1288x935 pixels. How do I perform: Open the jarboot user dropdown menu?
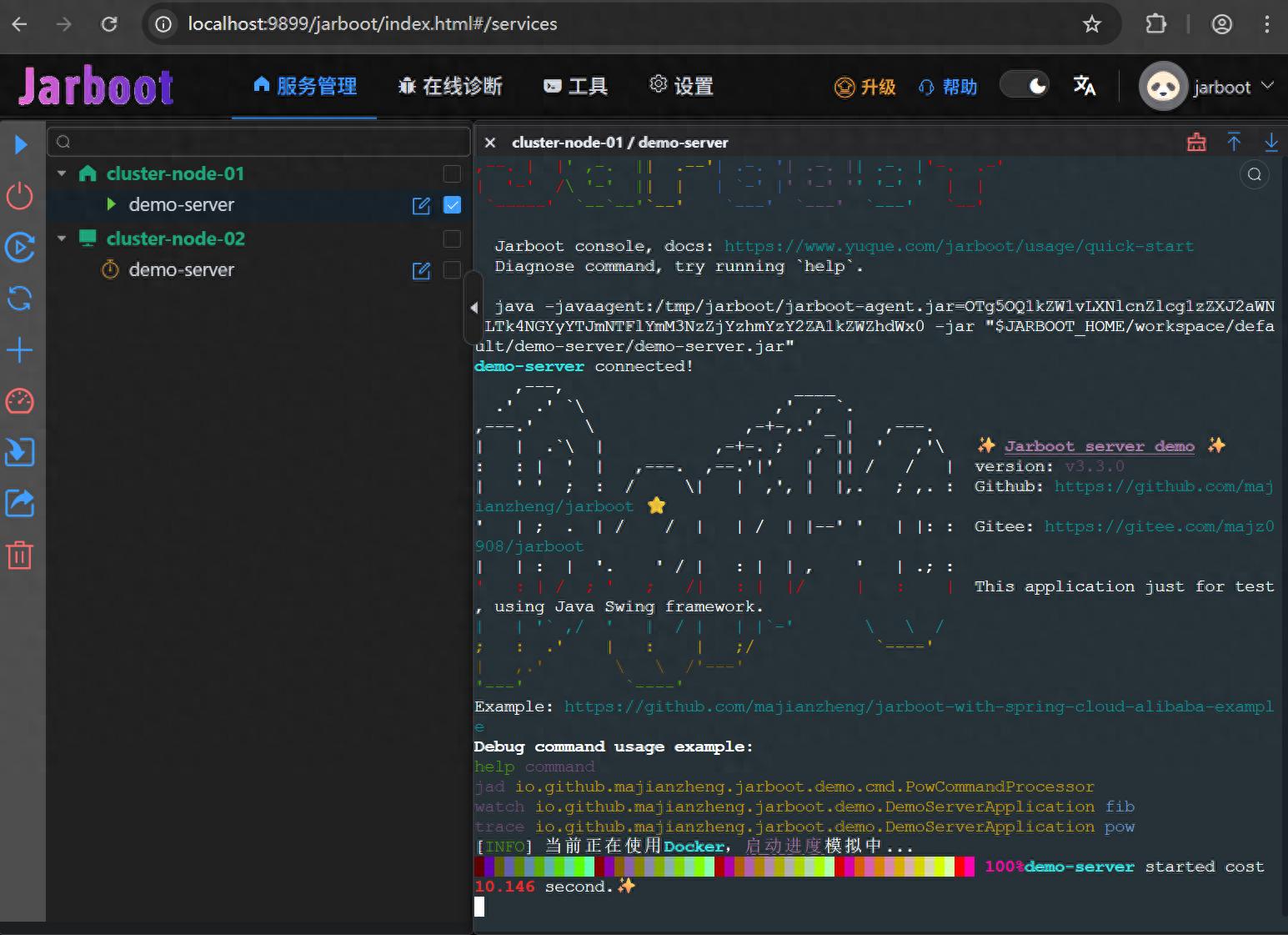pyautogui.click(x=1208, y=87)
